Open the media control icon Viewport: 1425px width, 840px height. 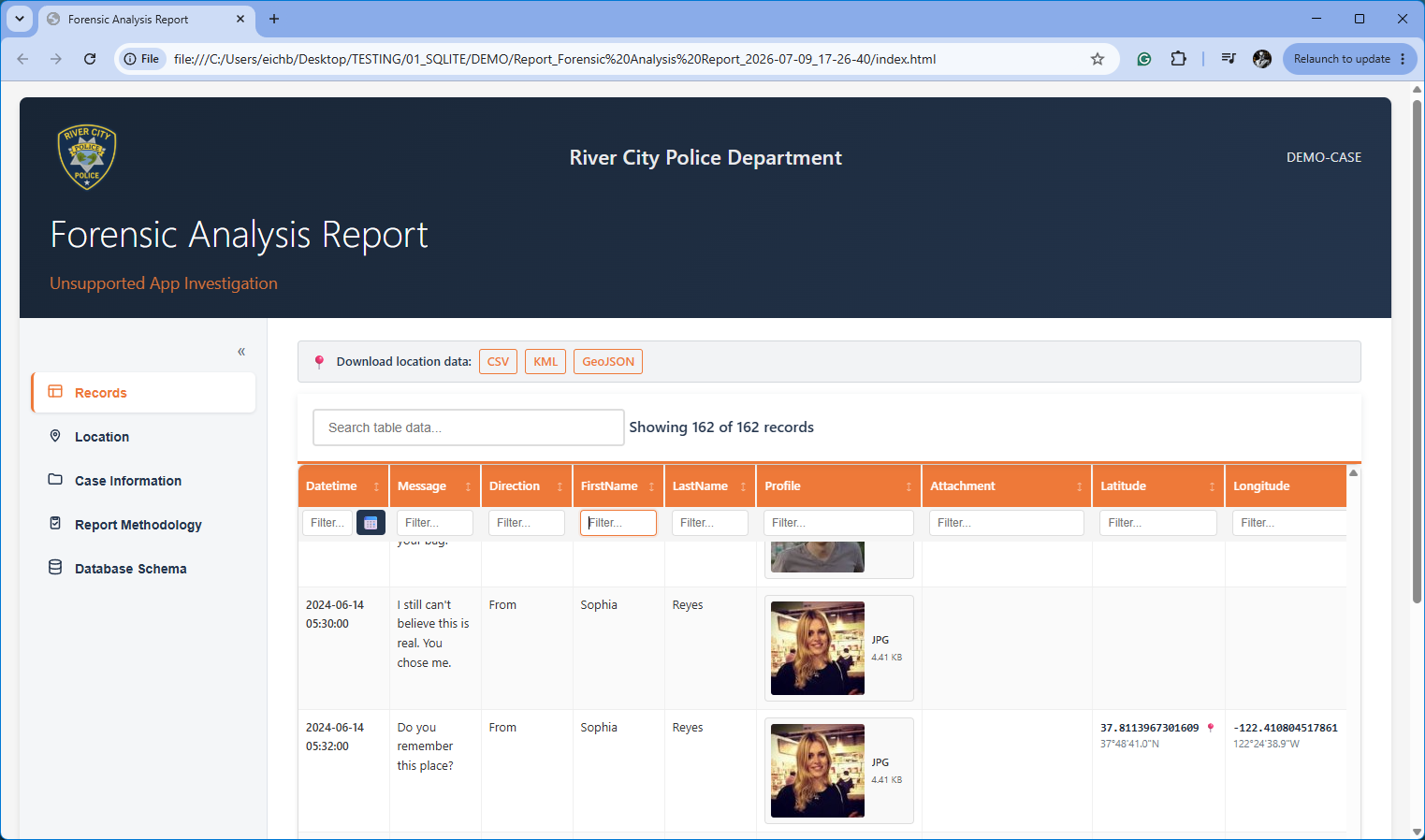coord(1229,59)
